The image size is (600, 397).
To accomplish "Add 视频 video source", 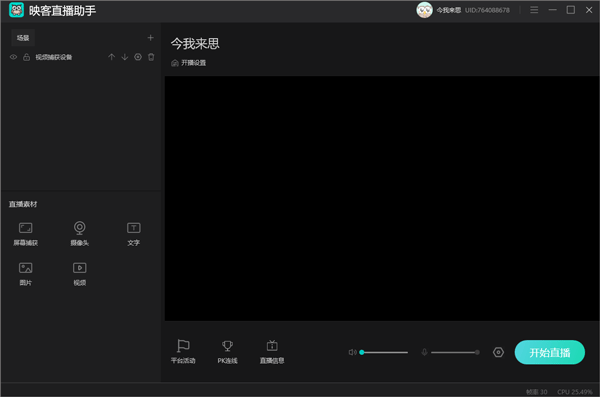I will coord(80,274).
